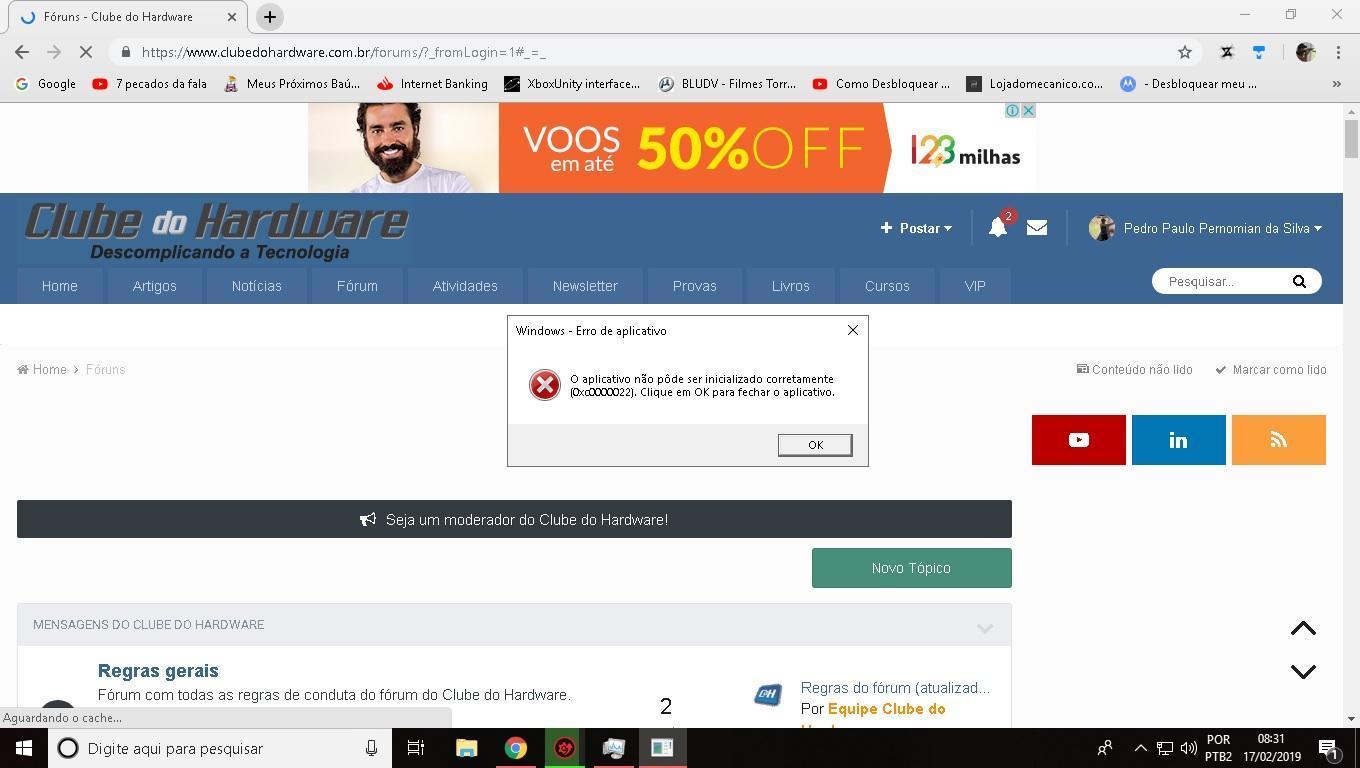Click the Chrome profile avatar

click(x=1305, y=52)
